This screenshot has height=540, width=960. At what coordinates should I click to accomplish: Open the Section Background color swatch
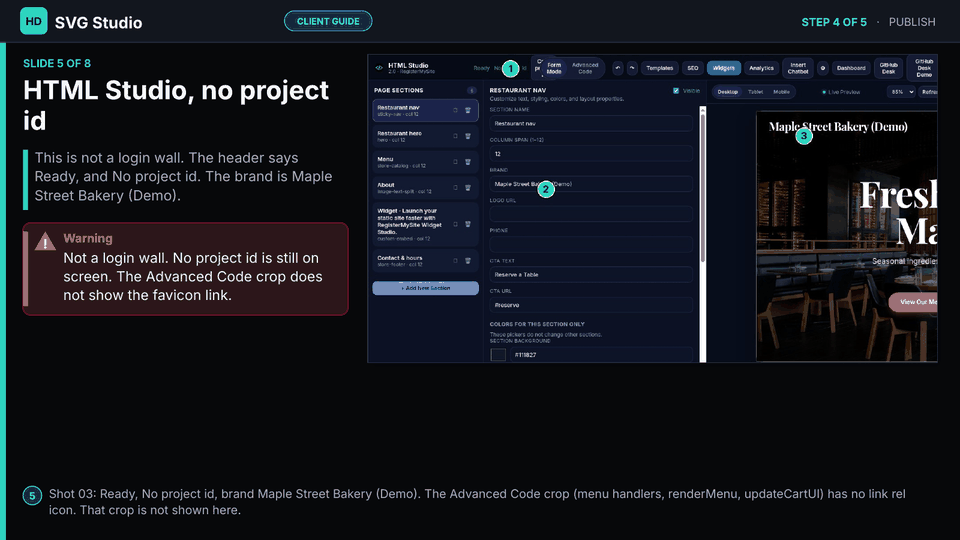coord(498,355)
